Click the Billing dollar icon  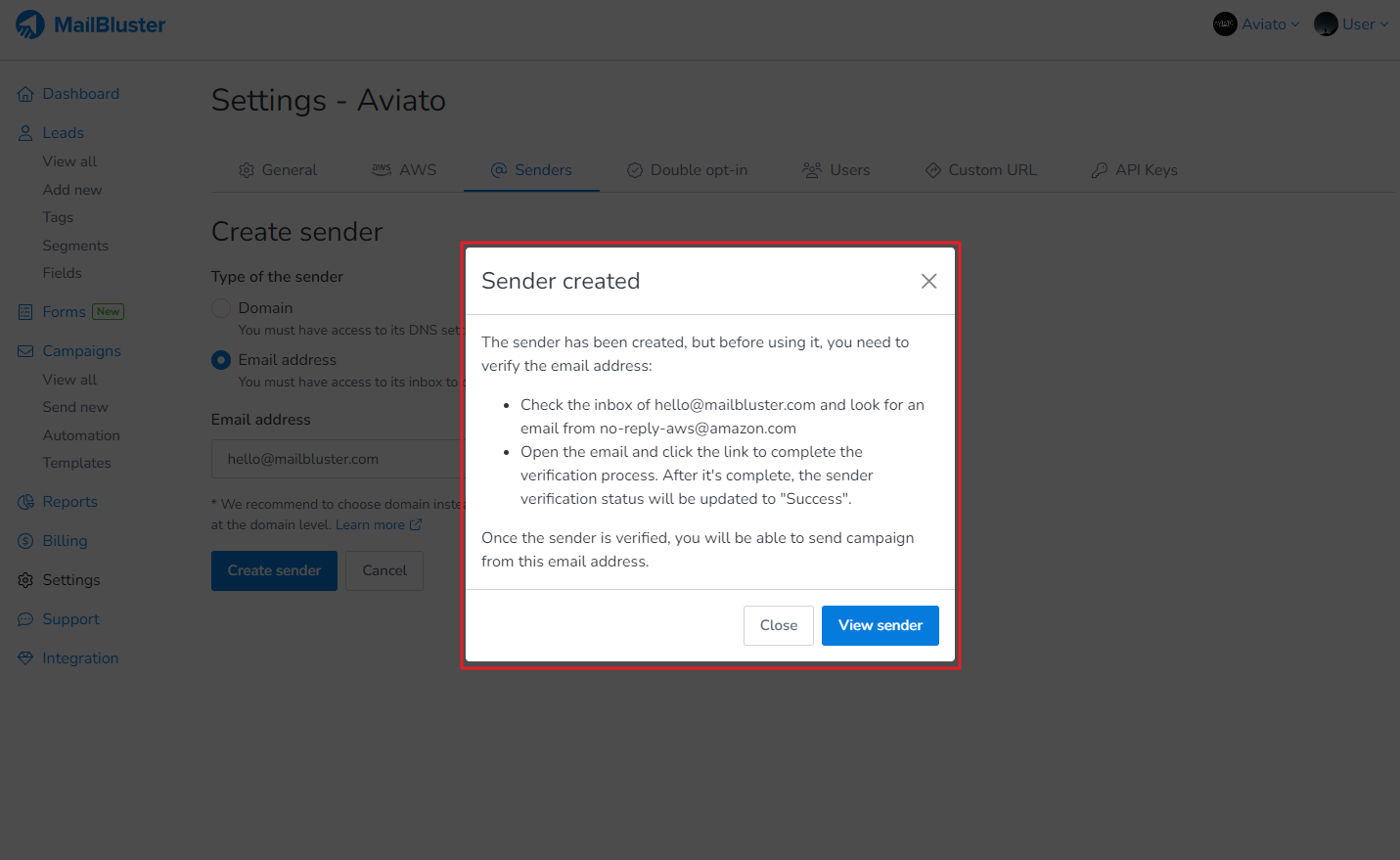(x=25, y=541)
